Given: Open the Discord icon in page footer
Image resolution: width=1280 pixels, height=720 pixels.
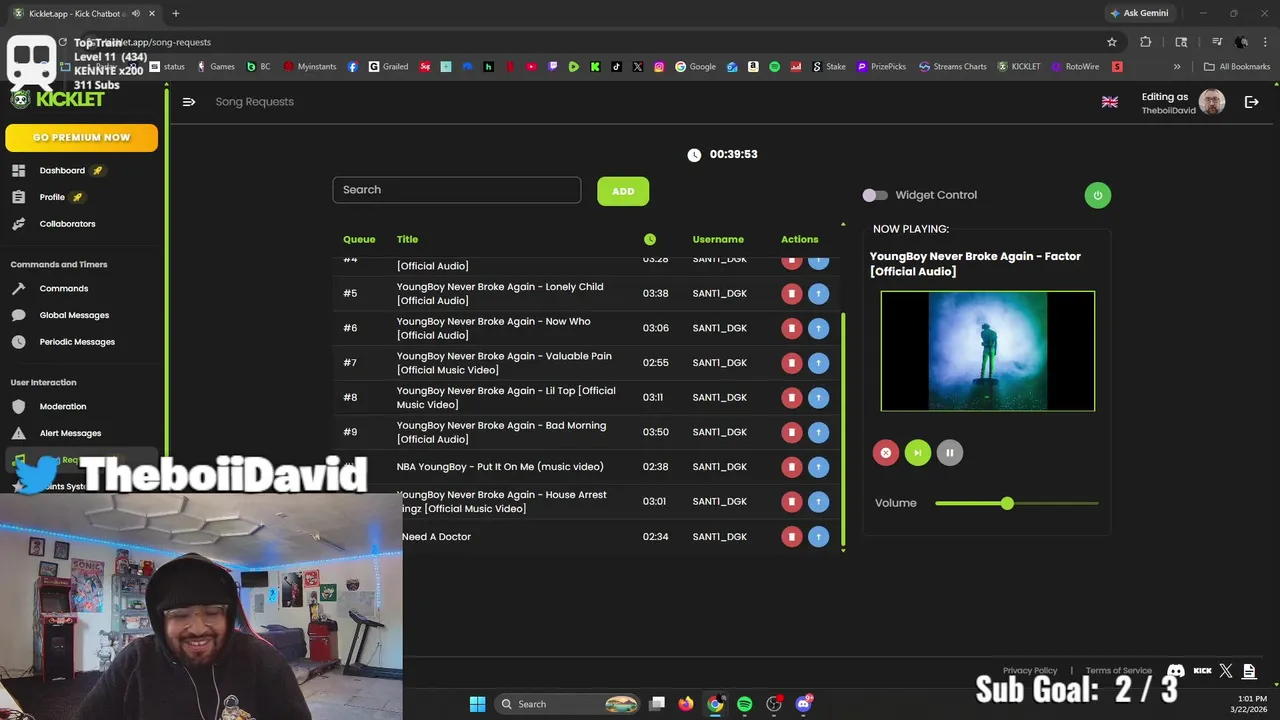Looking at the screenshot, I should 1176,671.
